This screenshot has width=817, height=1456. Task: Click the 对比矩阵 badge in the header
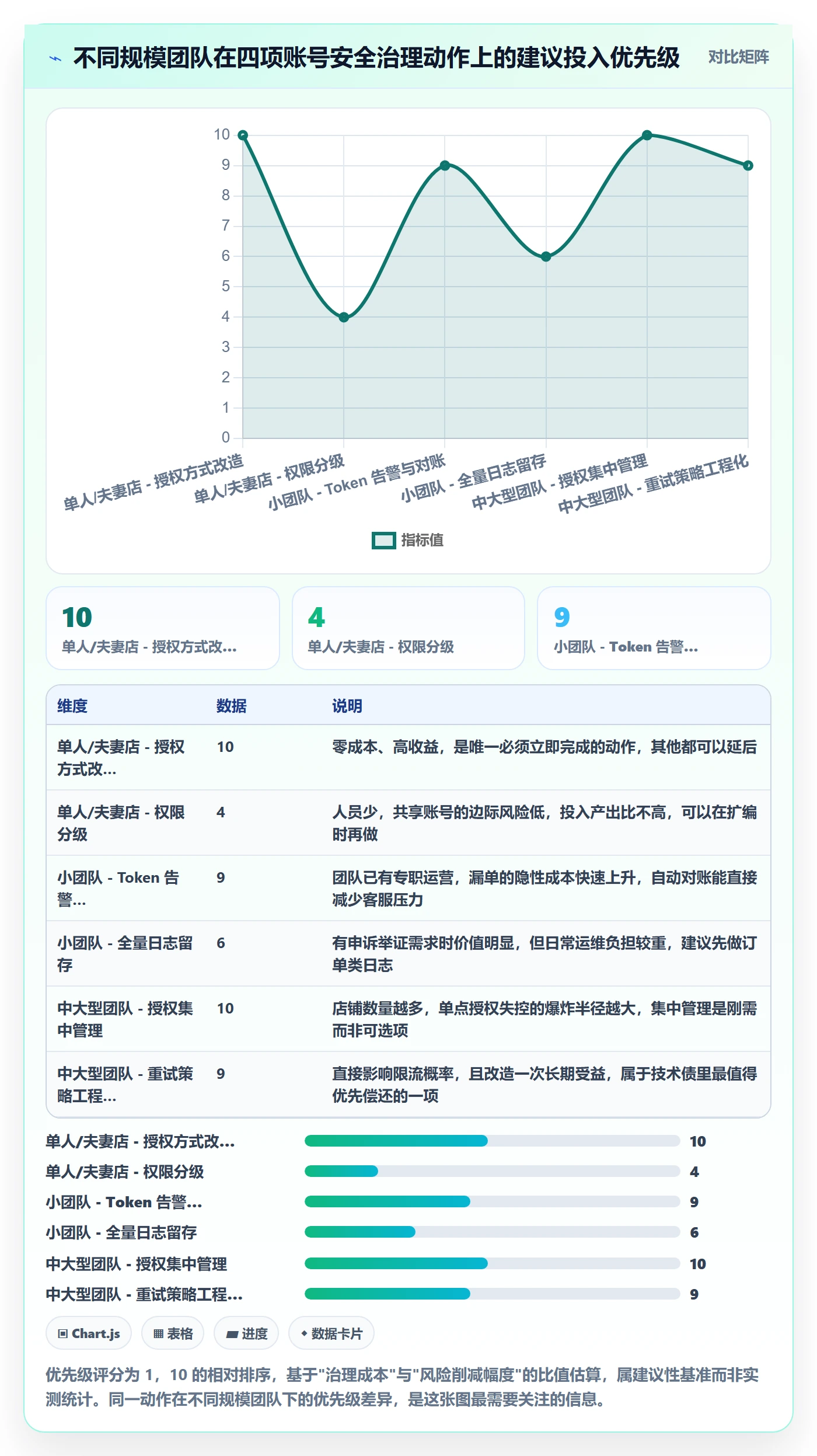738,57
